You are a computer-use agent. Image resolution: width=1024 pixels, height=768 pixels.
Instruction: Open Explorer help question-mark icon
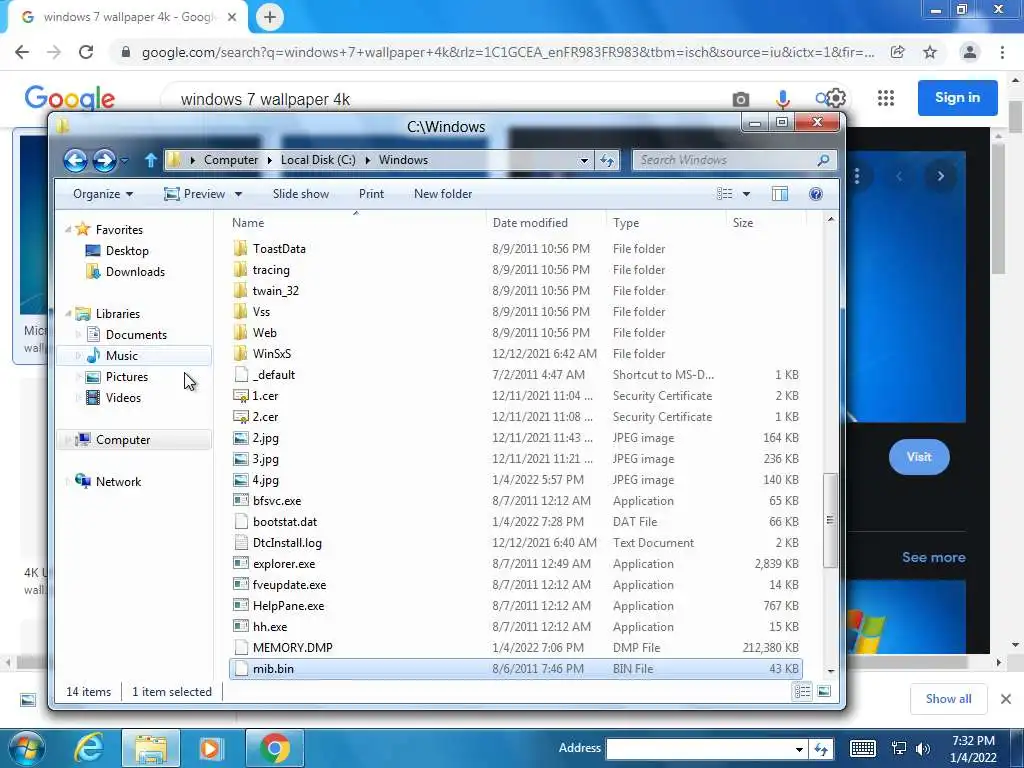pyautogui.click(x=816, y=194)
